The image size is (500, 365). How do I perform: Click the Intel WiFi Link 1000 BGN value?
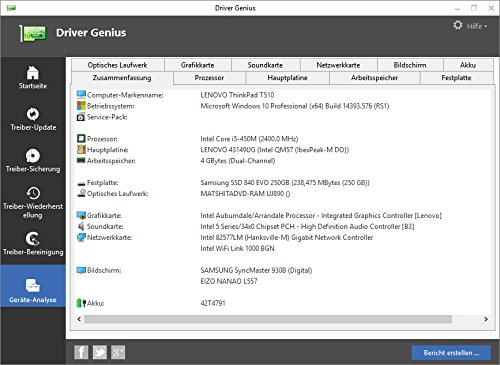tap(238, 248)
